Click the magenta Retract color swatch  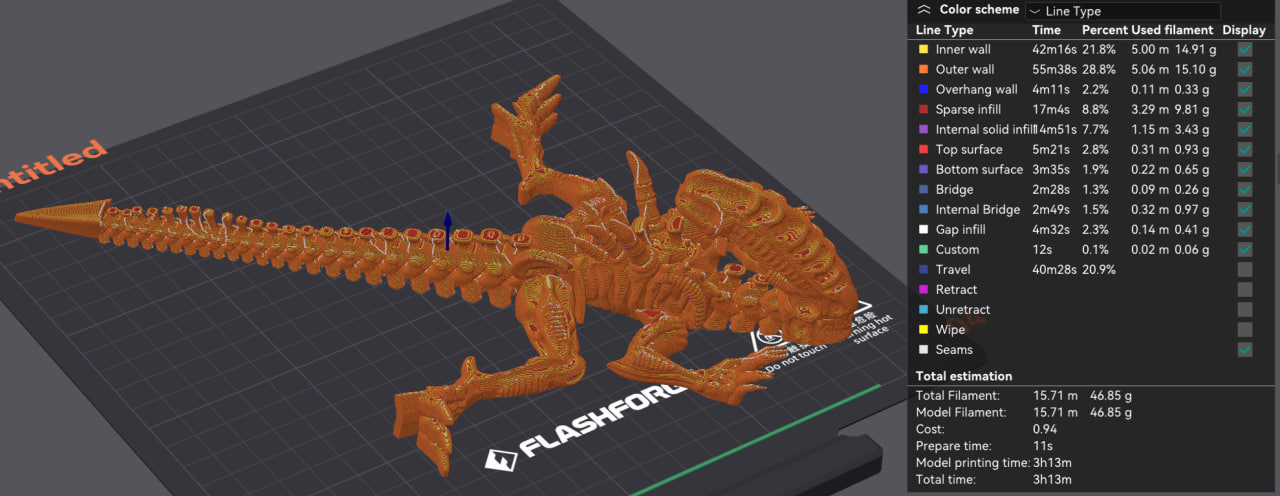point(922,289)
